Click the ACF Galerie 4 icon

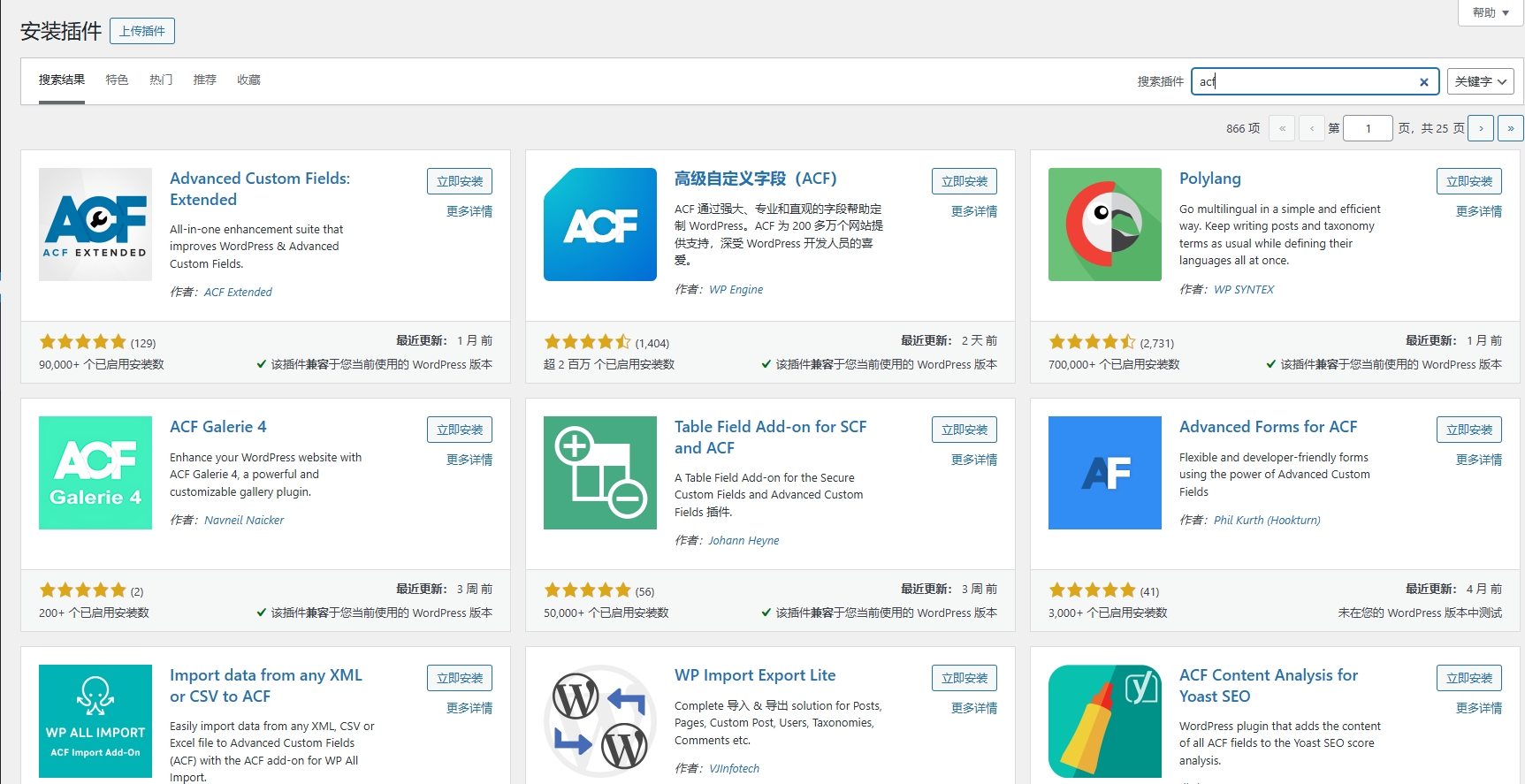point(95,473)
